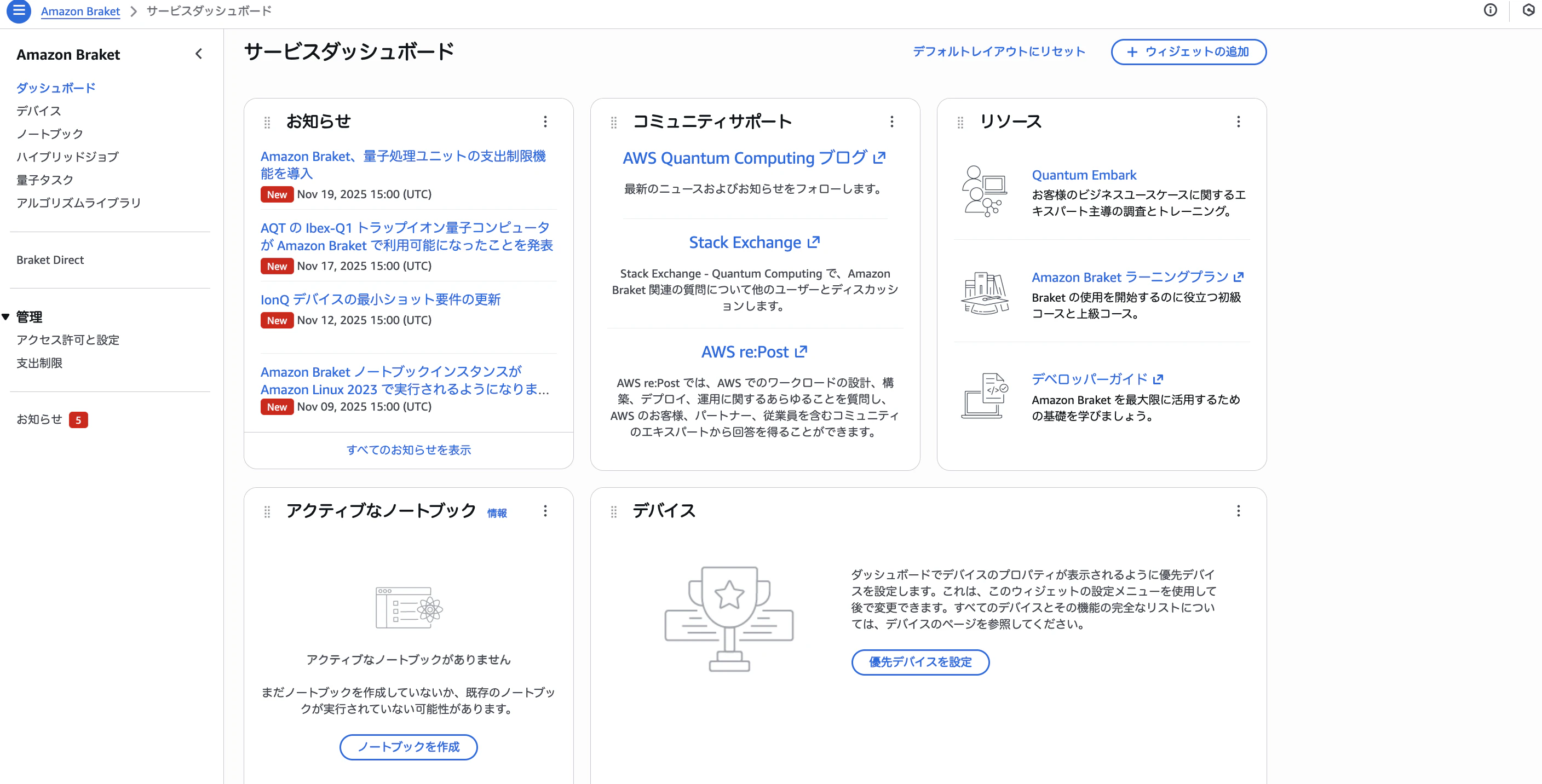
Task: Click the 'Nov 19, 2025 15:00 (UTC)' timestamp
Action: click(x=365, y=194)
